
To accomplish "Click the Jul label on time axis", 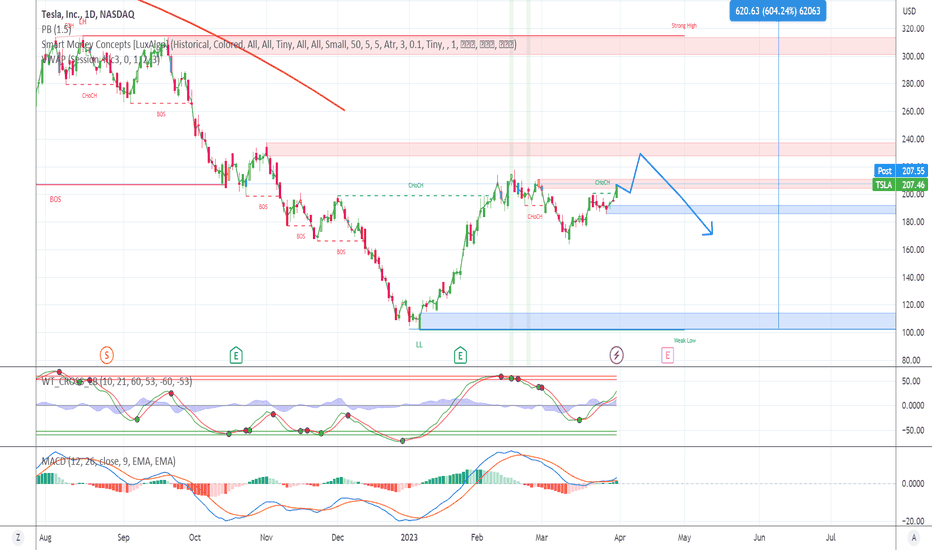I will tap(830, 538).
